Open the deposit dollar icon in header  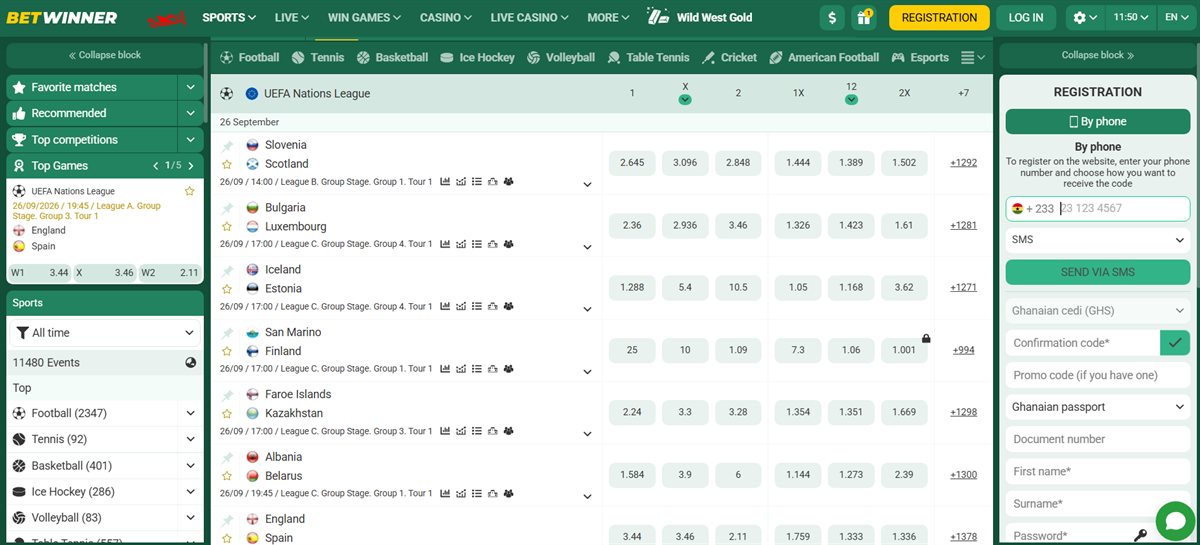831,17
